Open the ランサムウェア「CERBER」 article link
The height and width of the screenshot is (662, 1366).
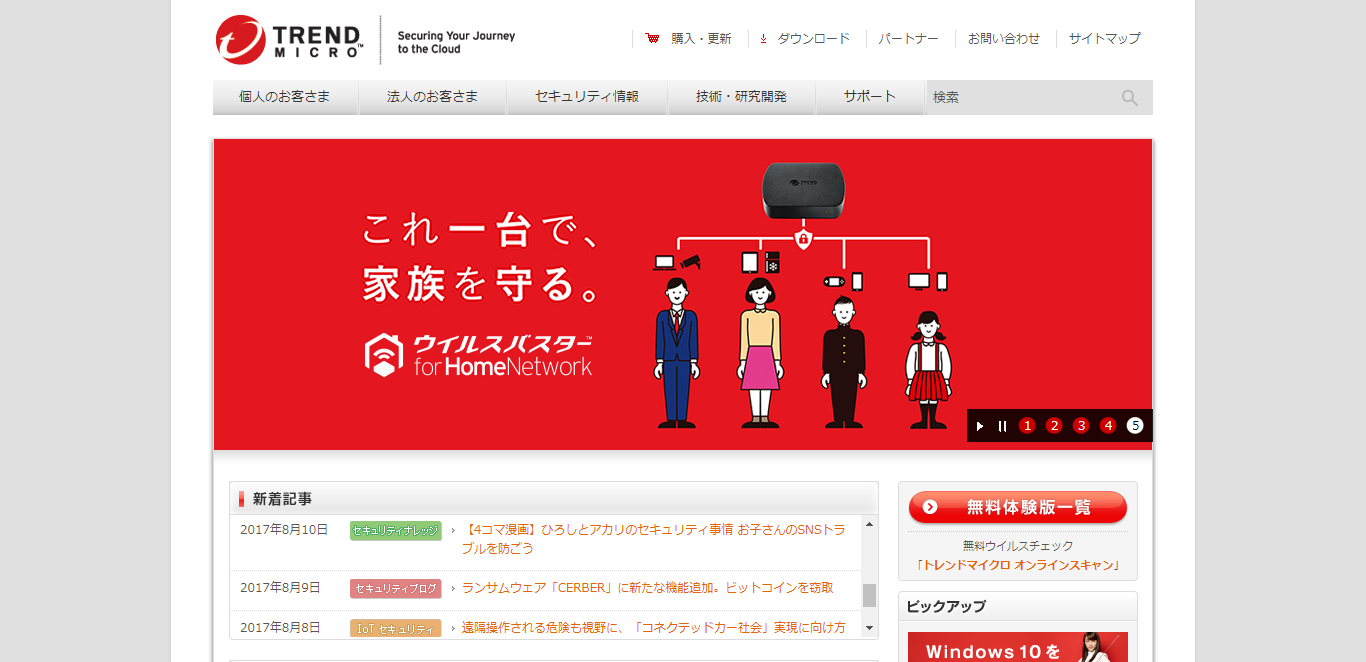648,588
